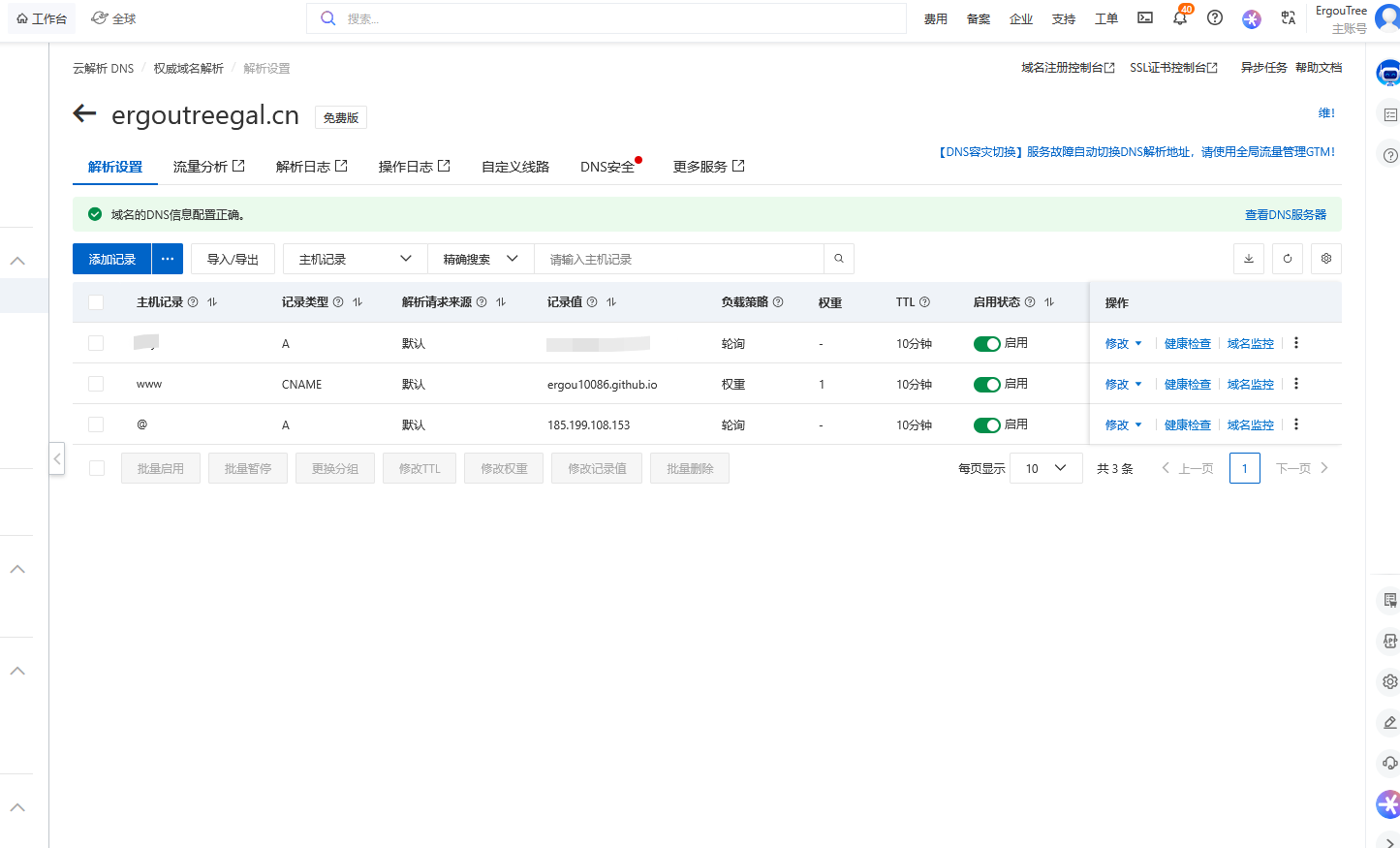Click the 添加记录 button
Viewport: 1400px width, 848px height.
click(112, 259)
